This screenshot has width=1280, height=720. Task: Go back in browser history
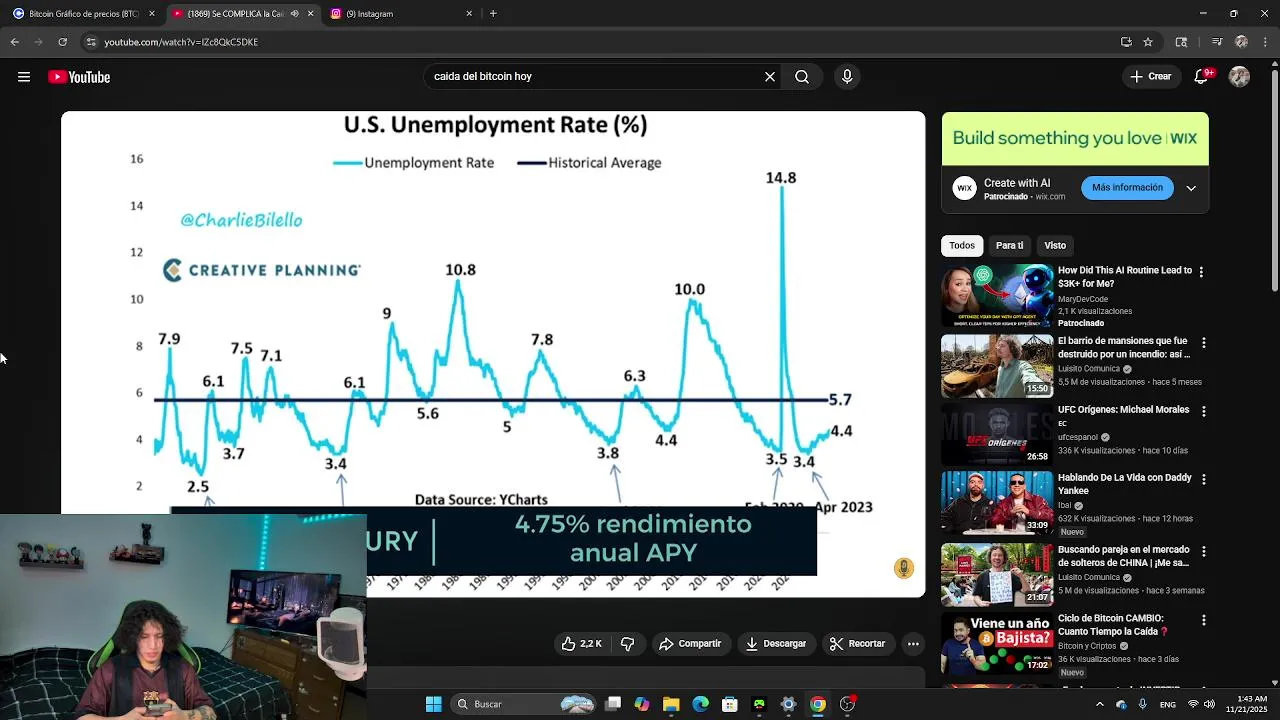click(14, 42)
